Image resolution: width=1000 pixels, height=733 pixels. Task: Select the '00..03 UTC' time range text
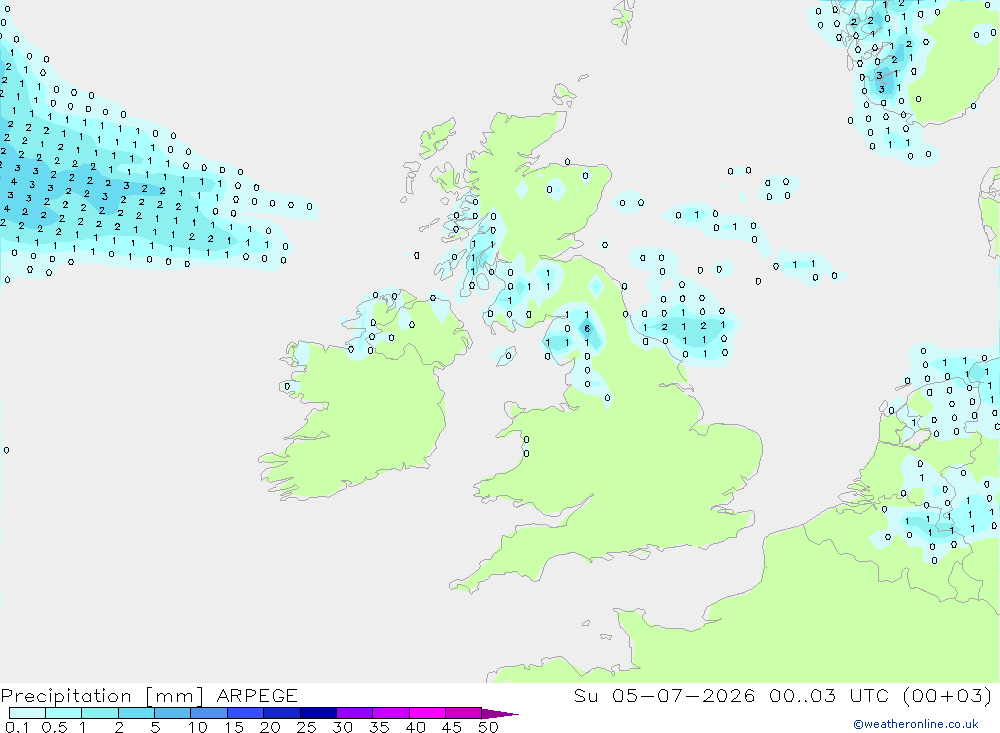pos(829,695)
